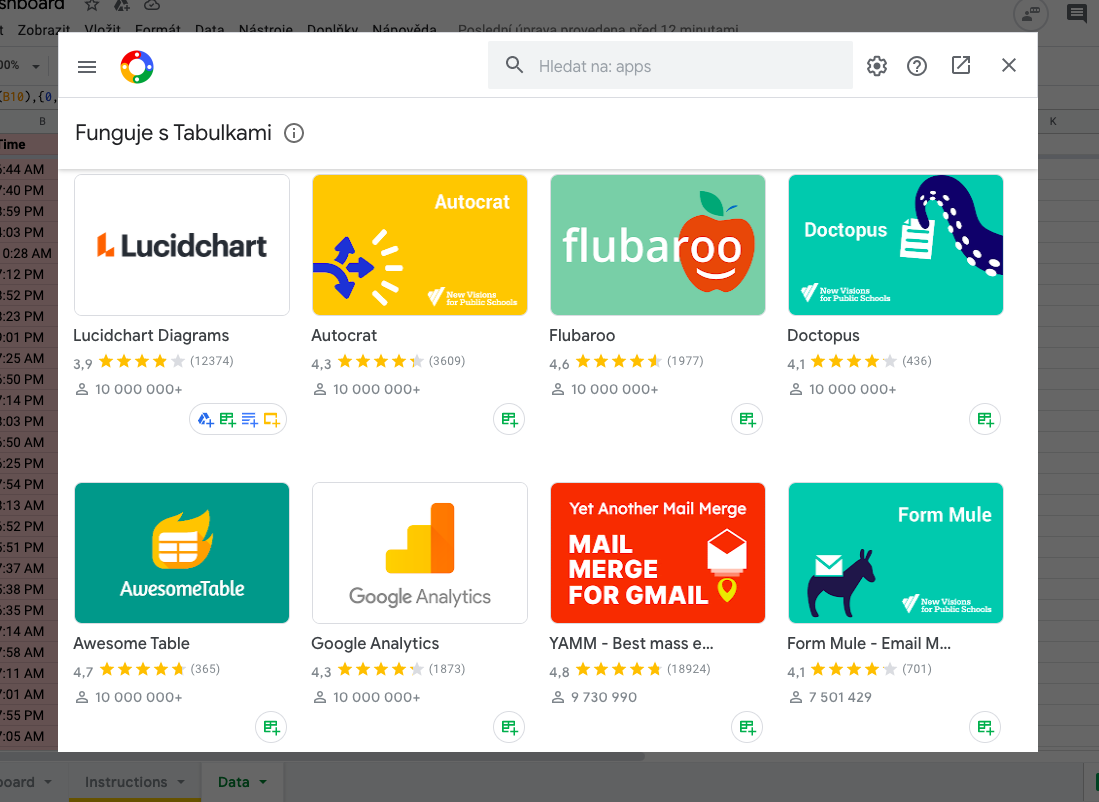
Task: Open the marketplace hamburger menu
Action: tap(87, 67)
